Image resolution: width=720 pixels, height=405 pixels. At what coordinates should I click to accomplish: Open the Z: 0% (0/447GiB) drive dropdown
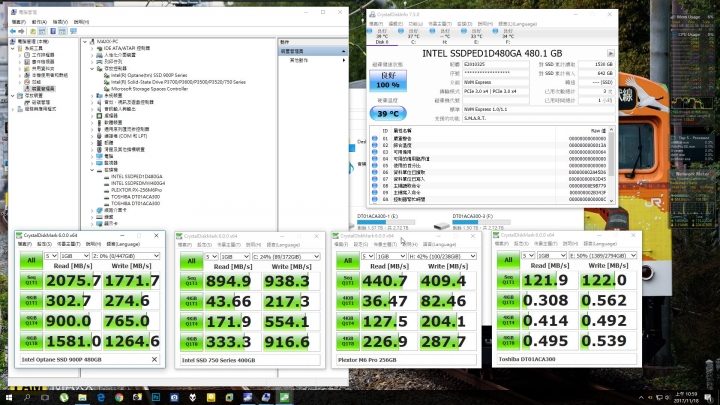coord(126,256)
